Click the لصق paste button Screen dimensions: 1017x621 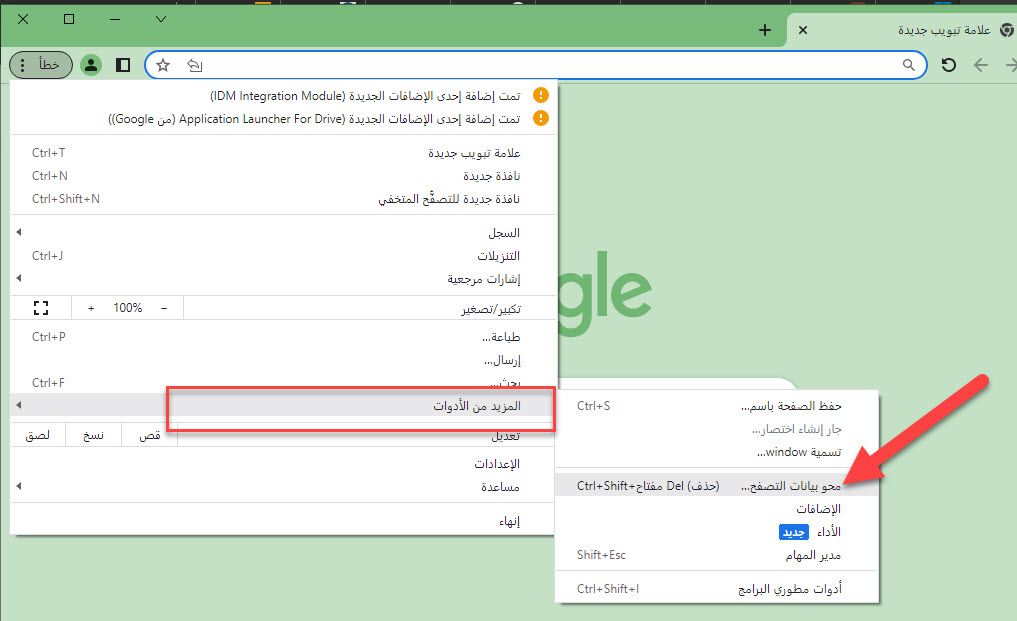coord(38,435)
